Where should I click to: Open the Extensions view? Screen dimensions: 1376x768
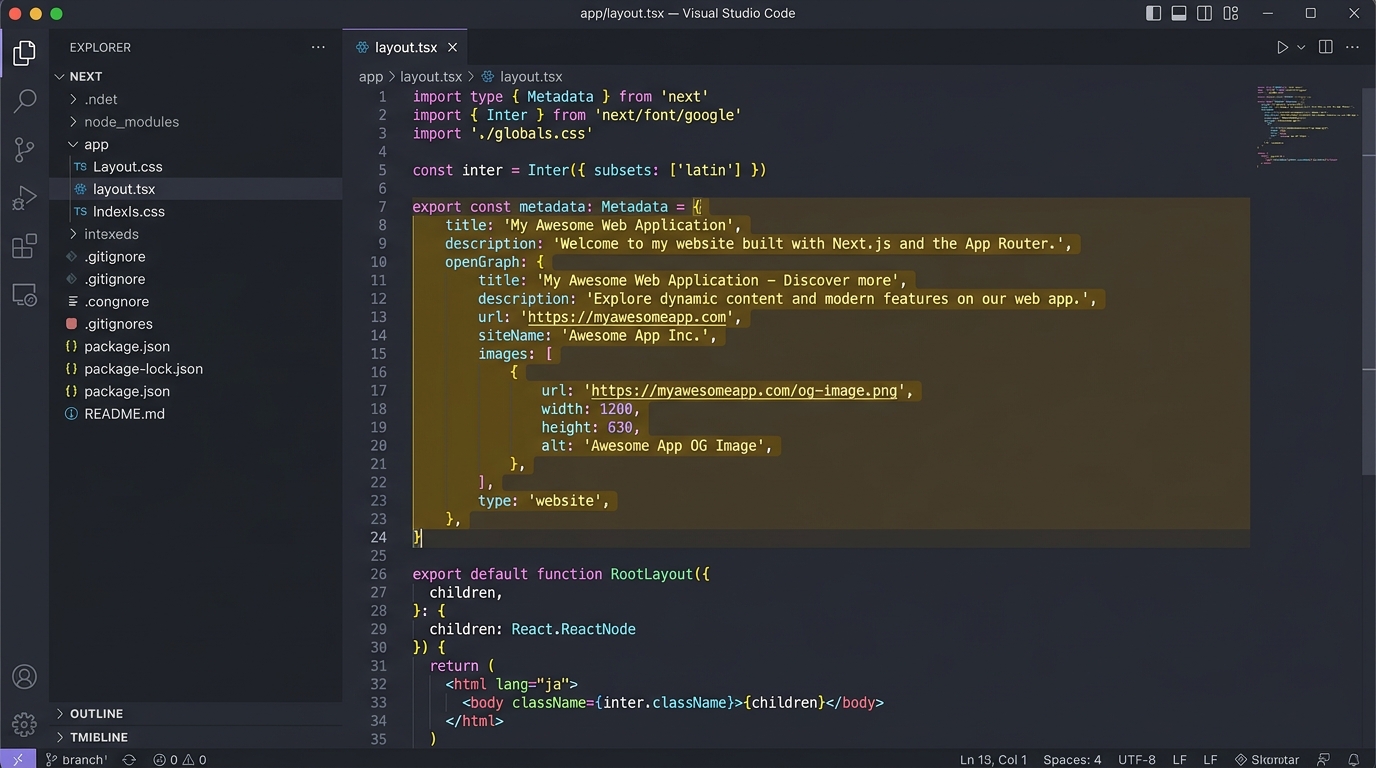[x=24, y=246]
